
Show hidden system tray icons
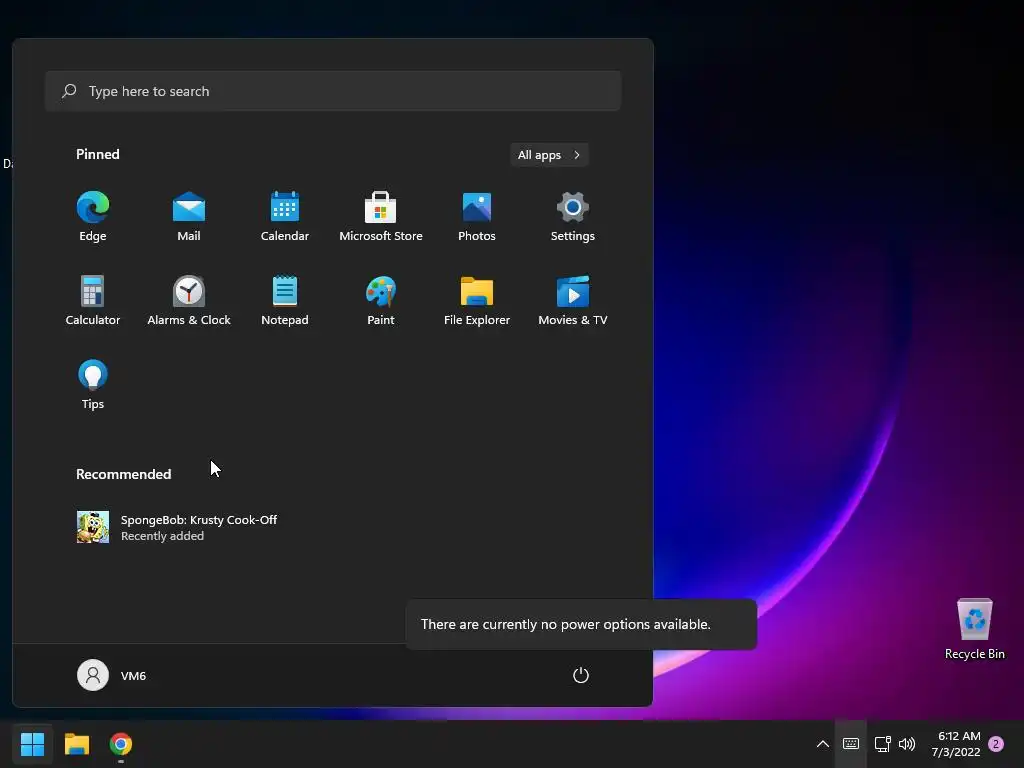pos(823,744)
